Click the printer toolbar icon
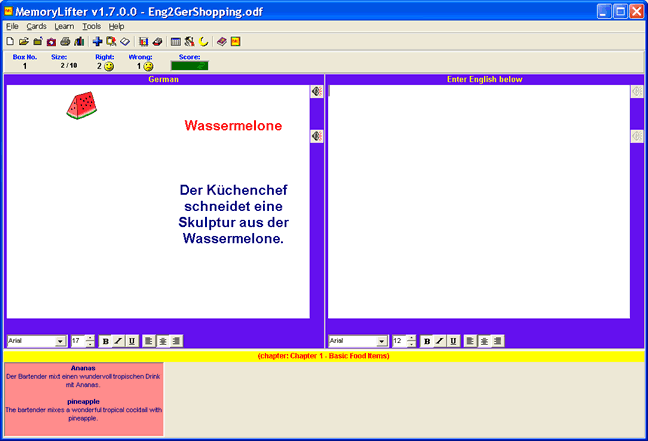This screenshot has height=441, width=648. point(65,41)
